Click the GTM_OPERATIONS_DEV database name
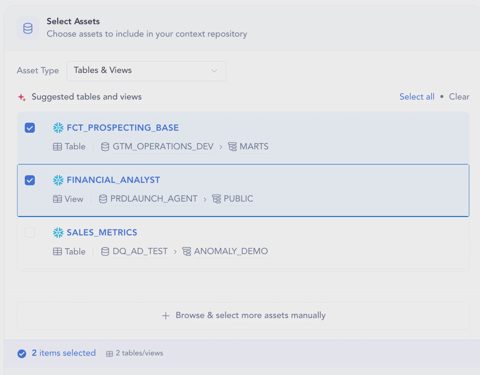The image size is (480, 375). 163,147
